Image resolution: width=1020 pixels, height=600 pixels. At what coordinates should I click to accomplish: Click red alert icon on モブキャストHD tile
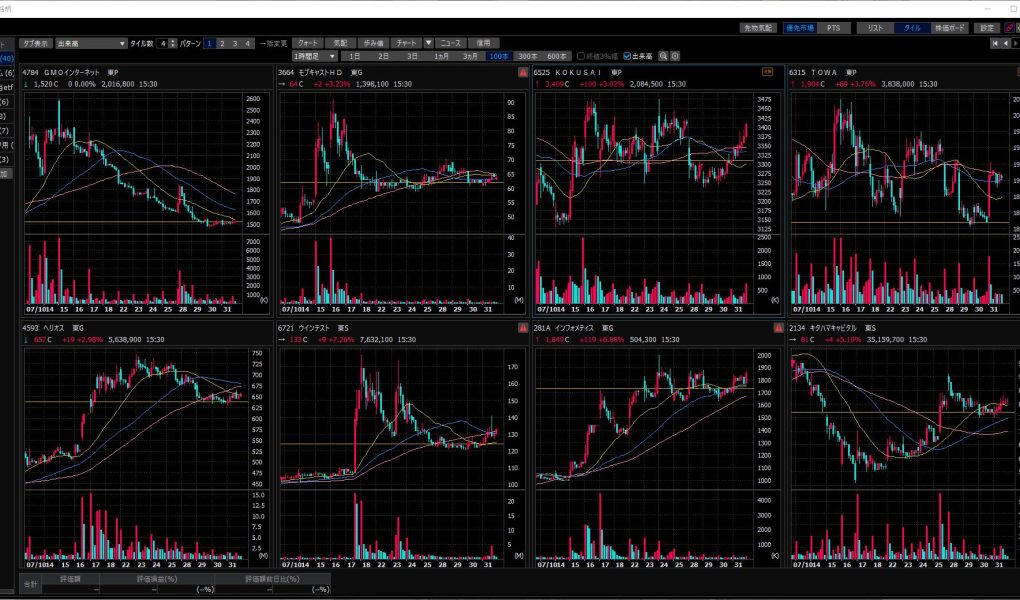pos(523,73)
